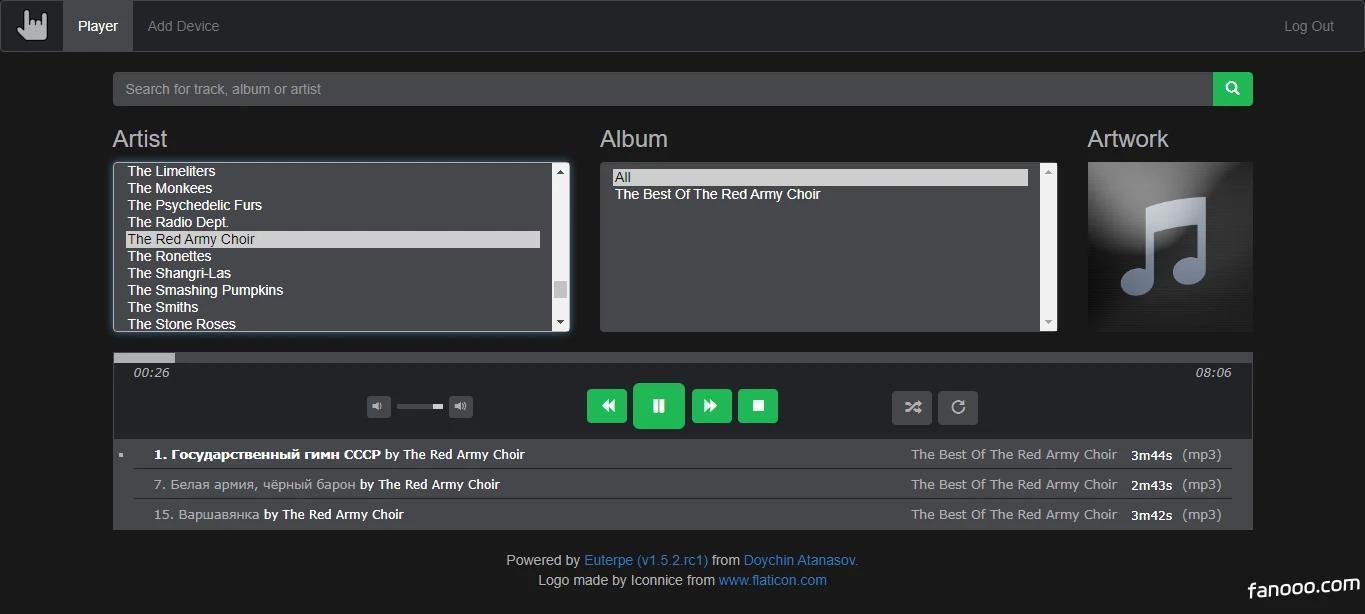Raise volume using the loud speaker icon

click(x=460, y=406)
